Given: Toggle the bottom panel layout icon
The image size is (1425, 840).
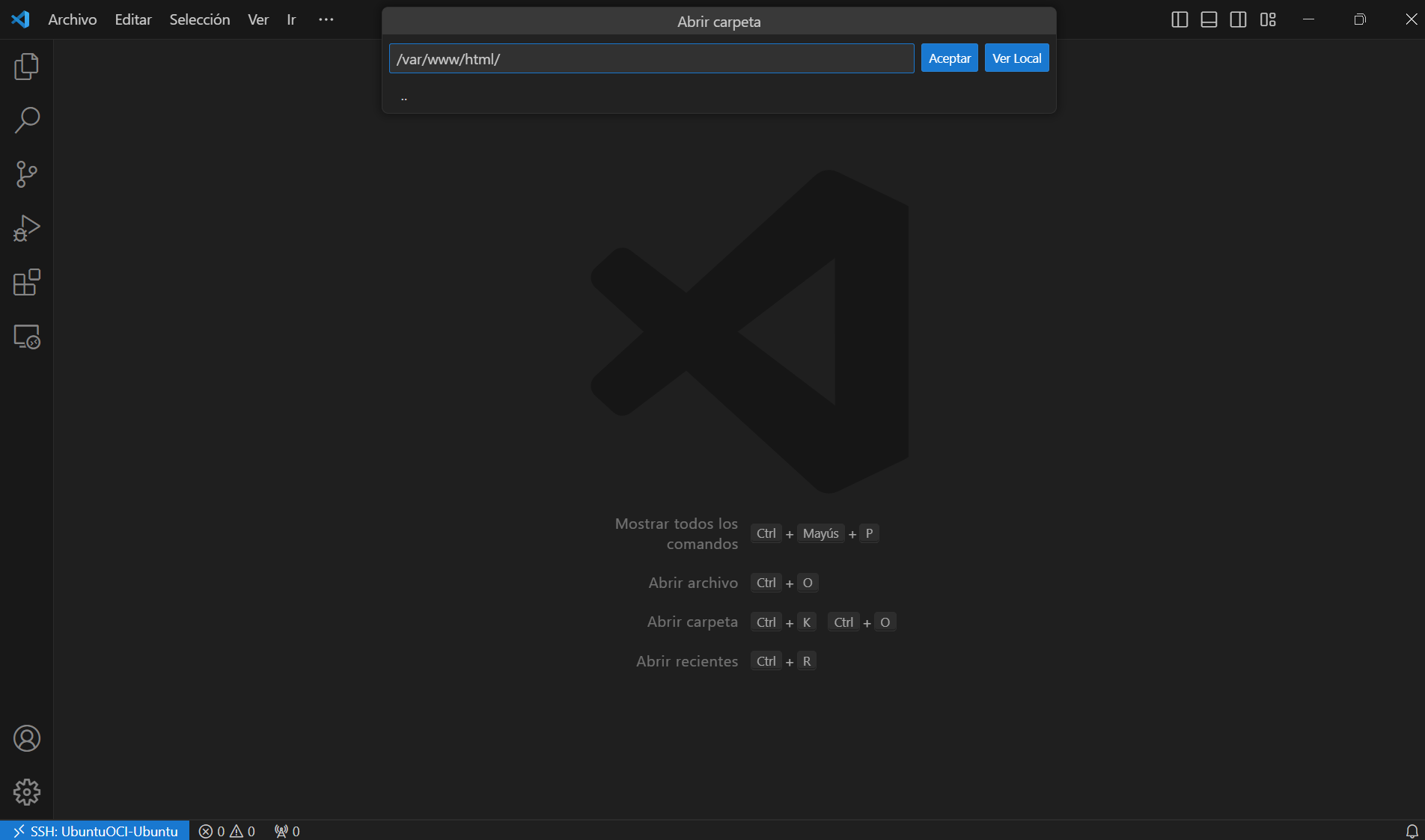Looking at the screenshot, I should pos(1209,19).
